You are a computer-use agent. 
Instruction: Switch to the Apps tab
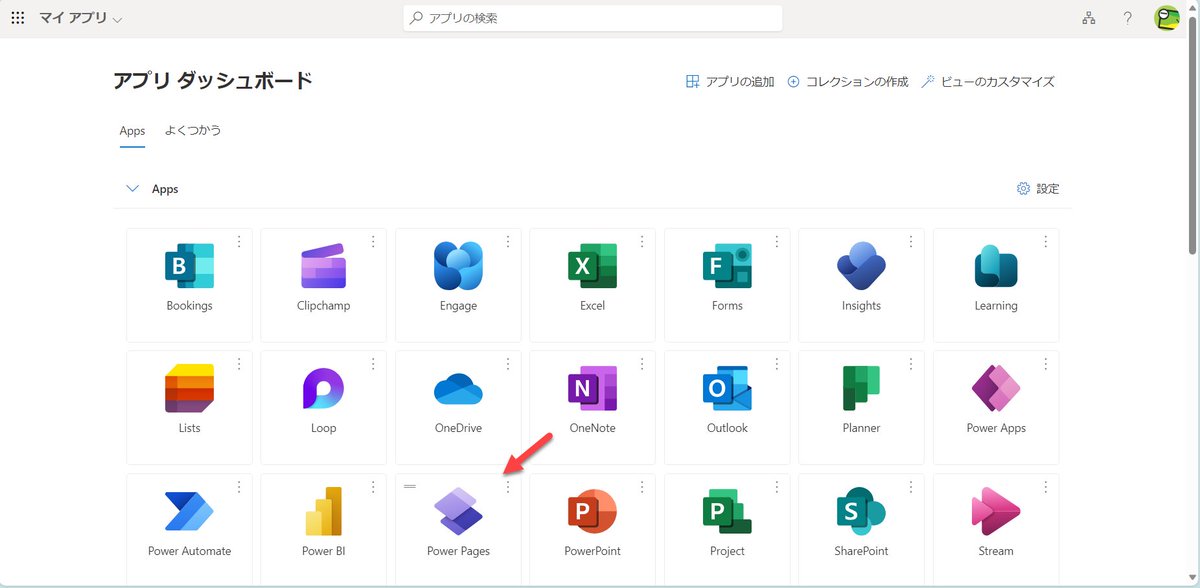coord(132,131)
